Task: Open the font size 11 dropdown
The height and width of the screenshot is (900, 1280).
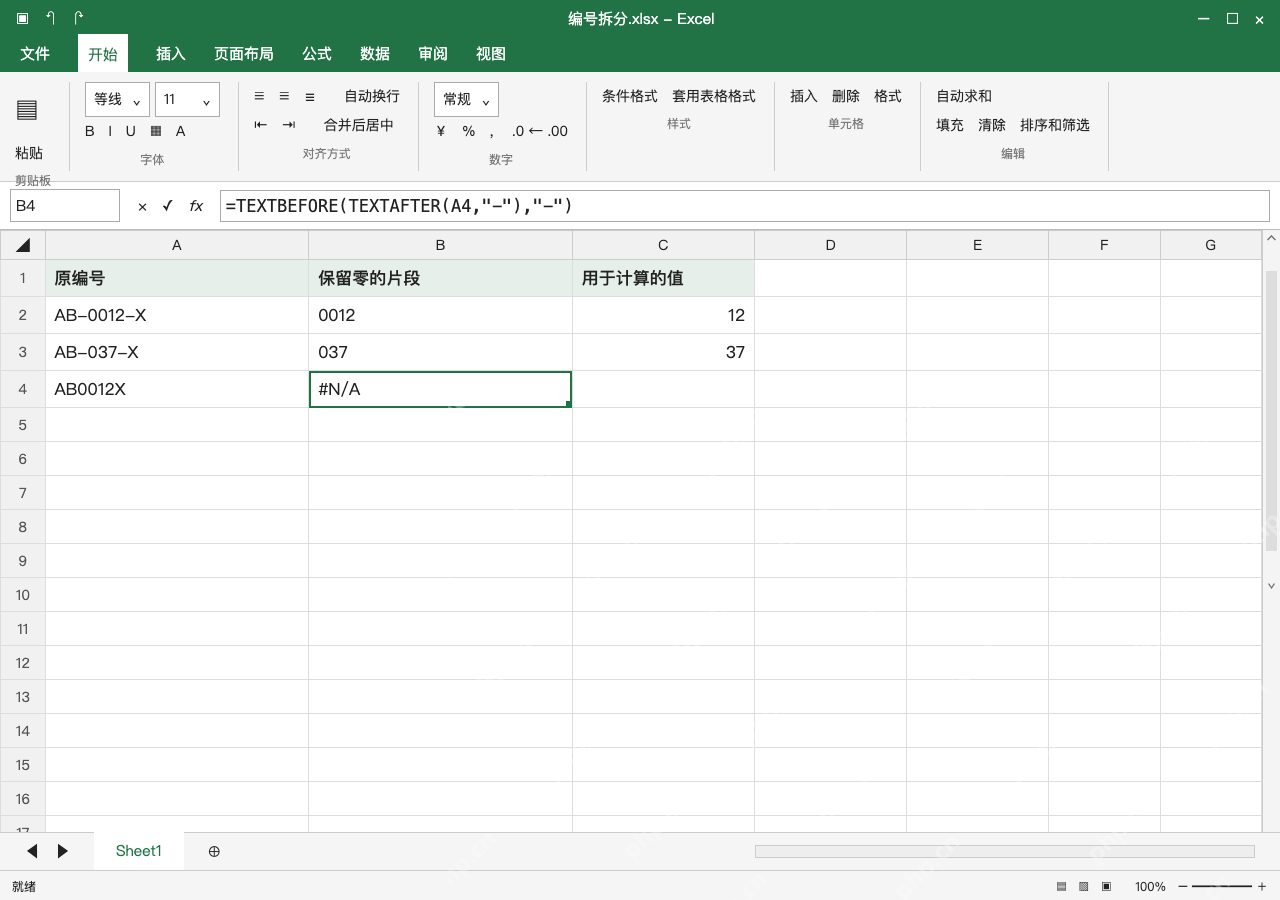Action: coord(187,100)
